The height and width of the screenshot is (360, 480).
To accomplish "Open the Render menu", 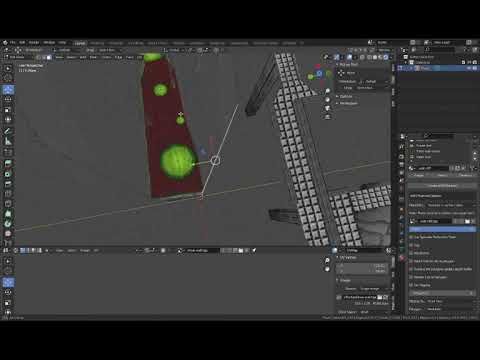I will coord(34,43).
